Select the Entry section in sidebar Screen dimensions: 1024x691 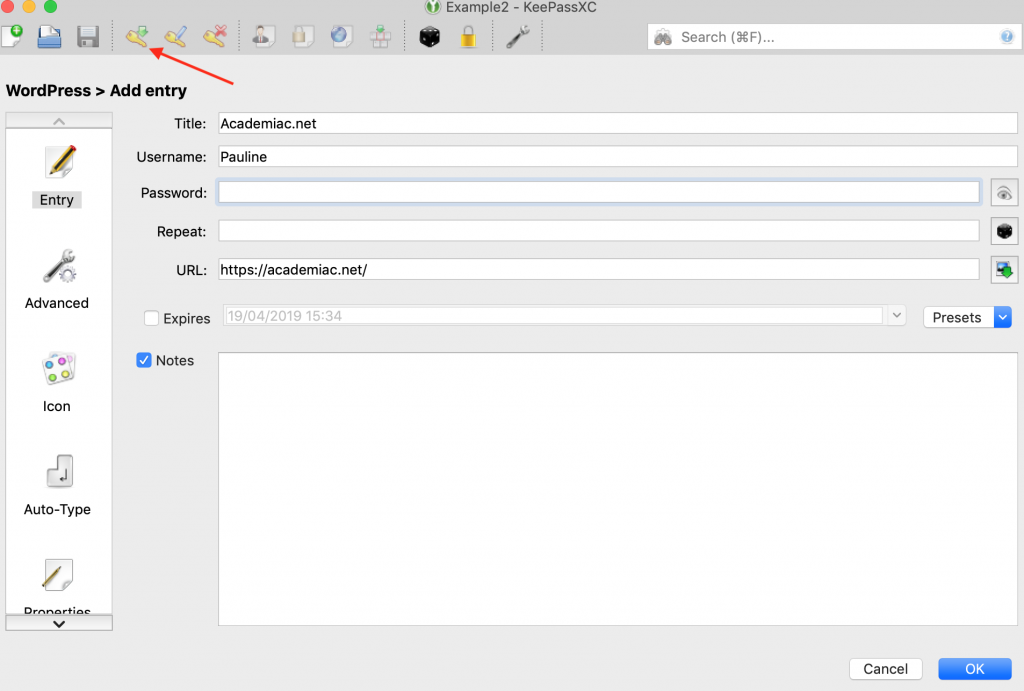(57, 176)
